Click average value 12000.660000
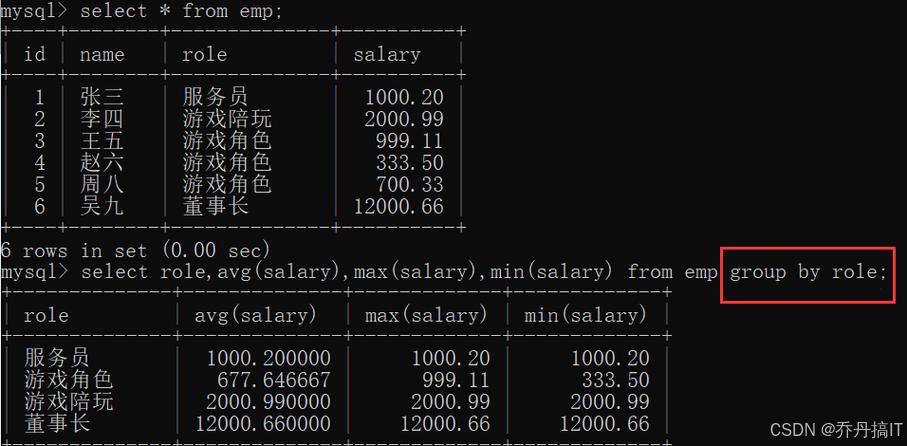The image size is (907, 446). tap(263, 424)
